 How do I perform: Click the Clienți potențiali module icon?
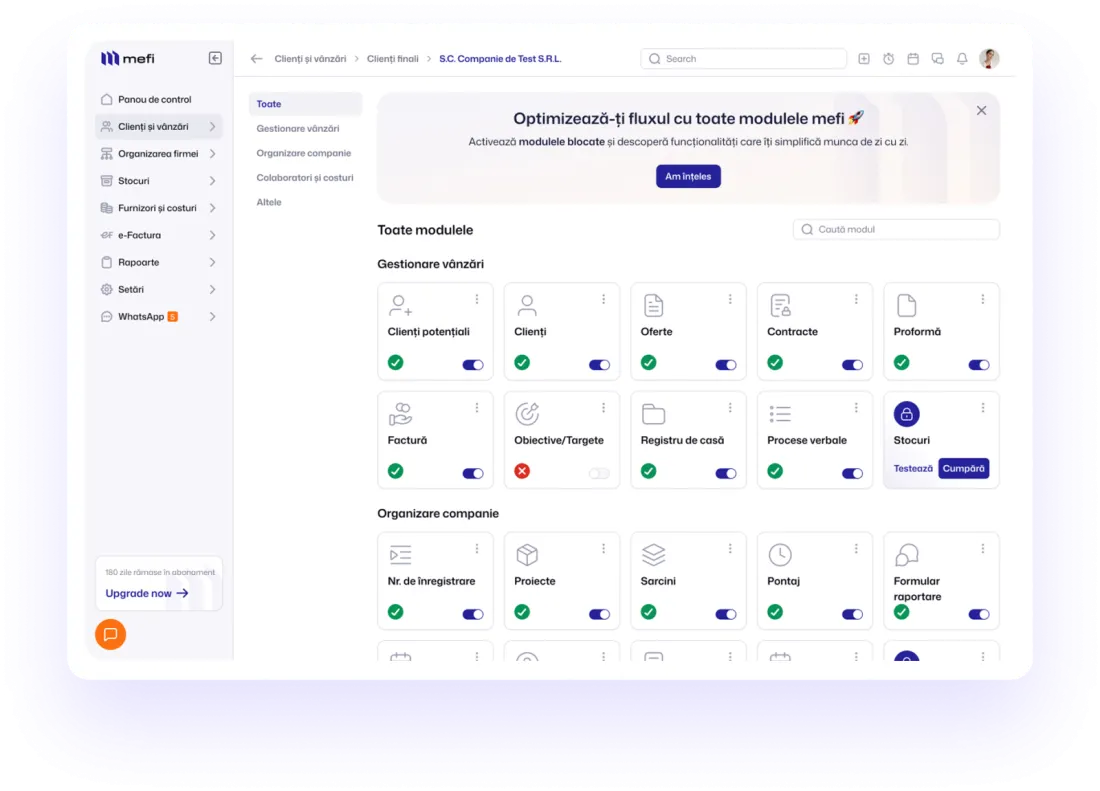401,306
